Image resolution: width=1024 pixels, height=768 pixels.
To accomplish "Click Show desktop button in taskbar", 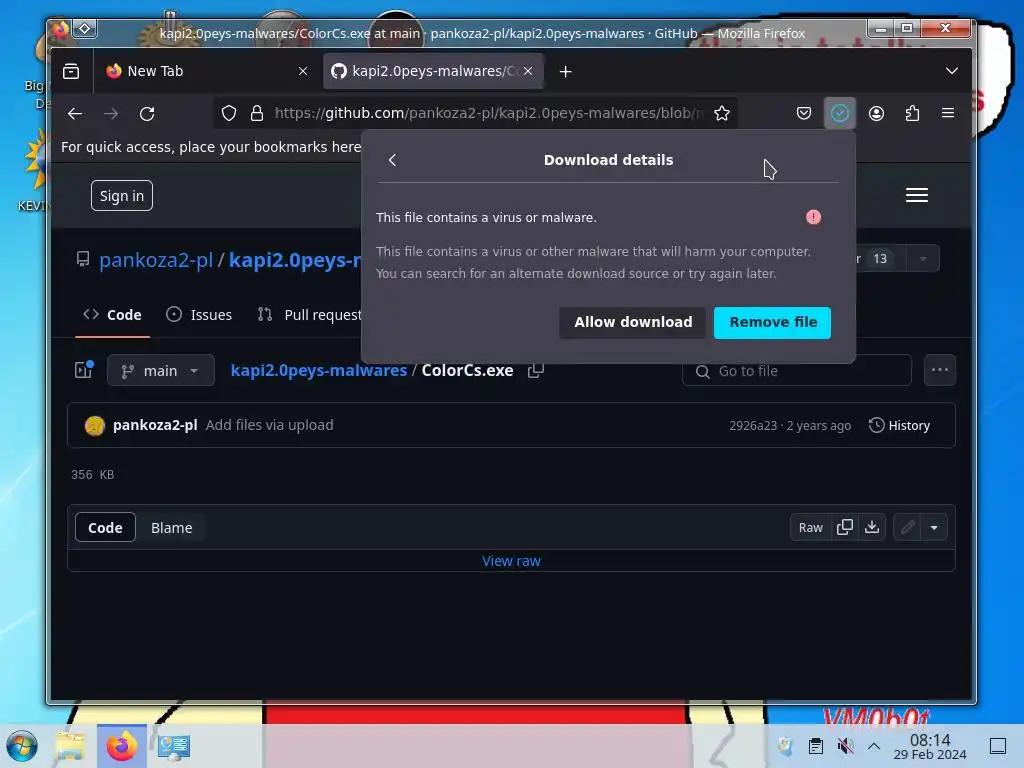I will click(998, 746).
